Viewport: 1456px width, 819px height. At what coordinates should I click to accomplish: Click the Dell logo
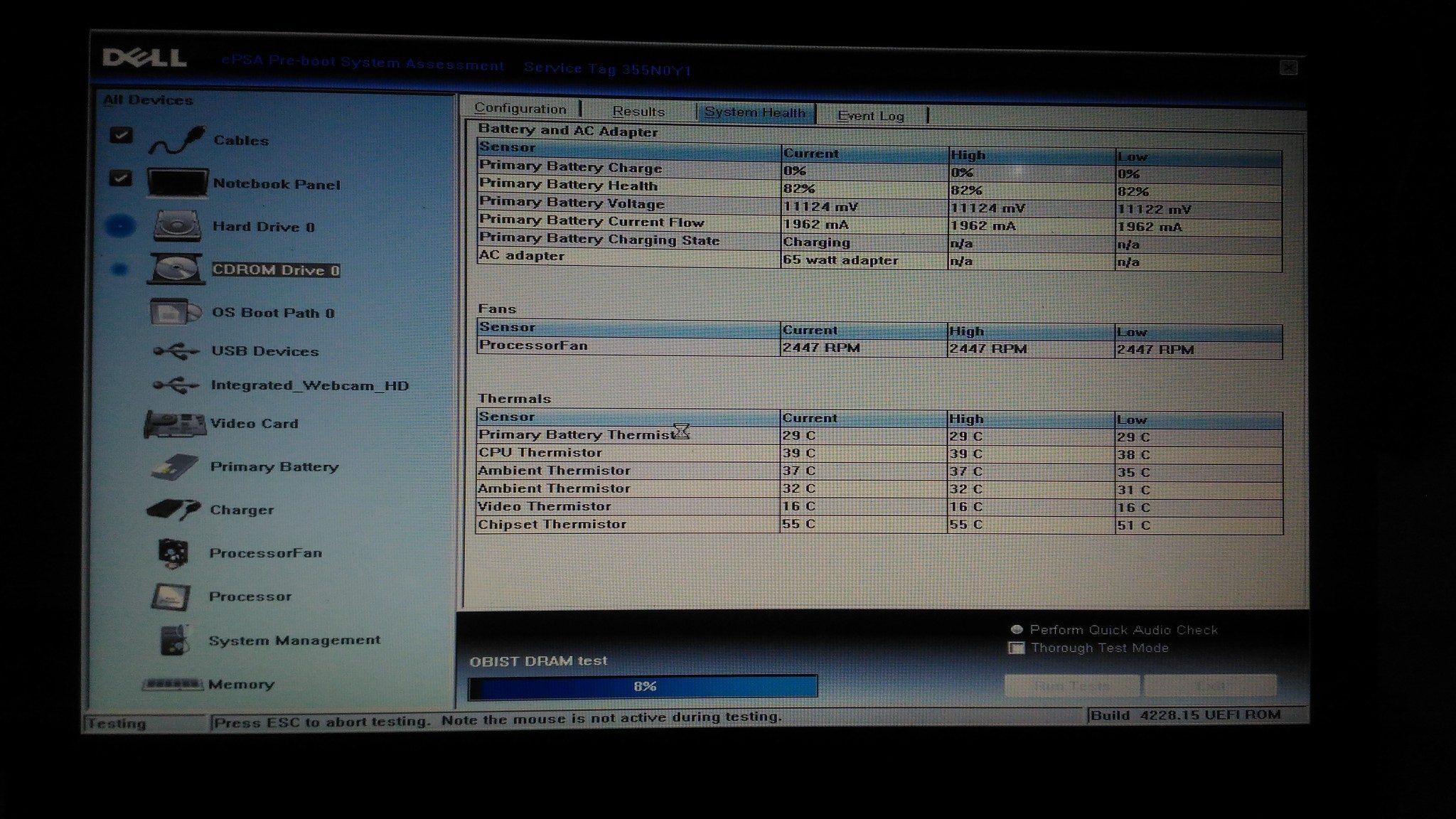(x=145, y=58)
